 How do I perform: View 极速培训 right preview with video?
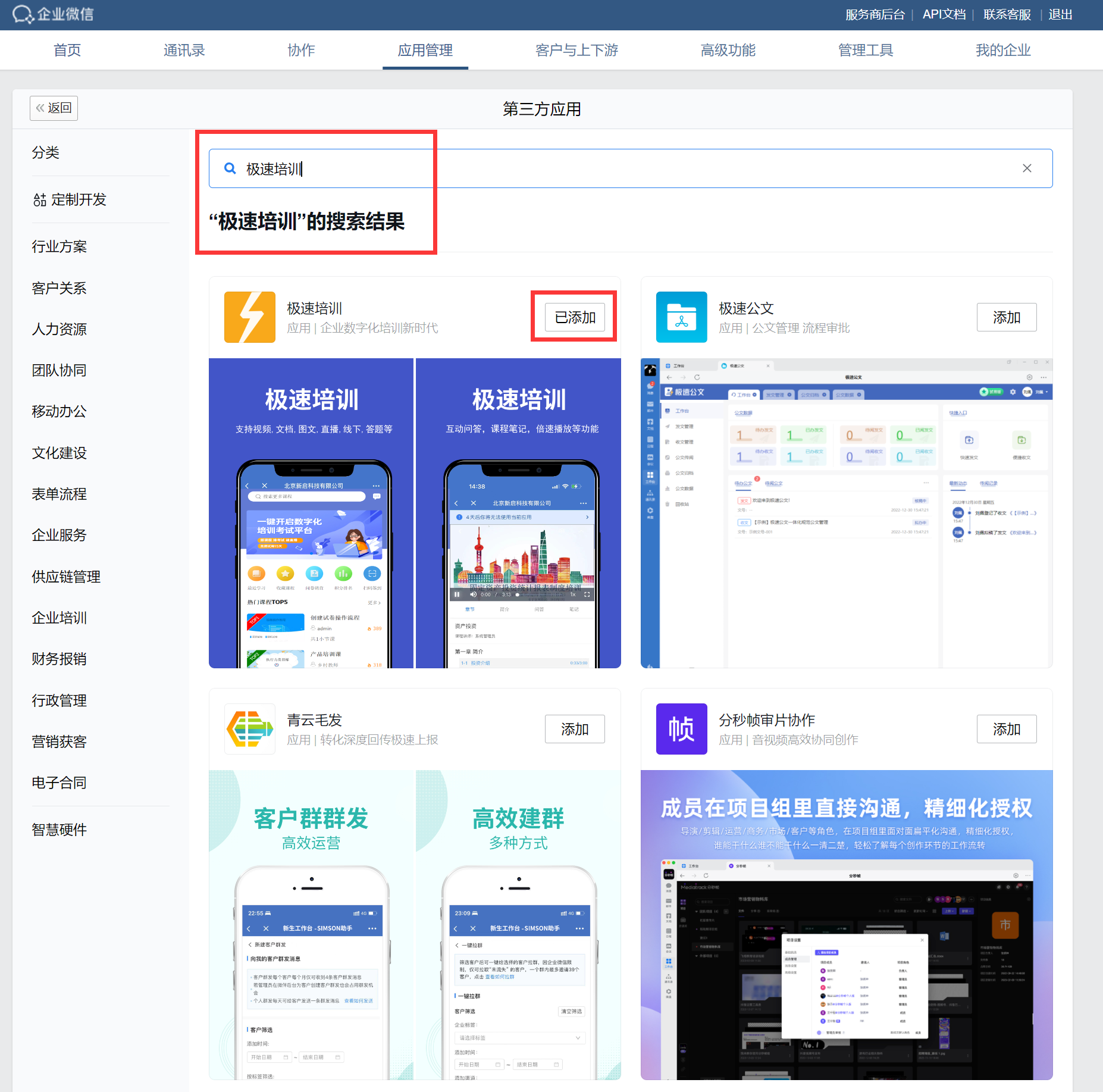pos(518,513)
